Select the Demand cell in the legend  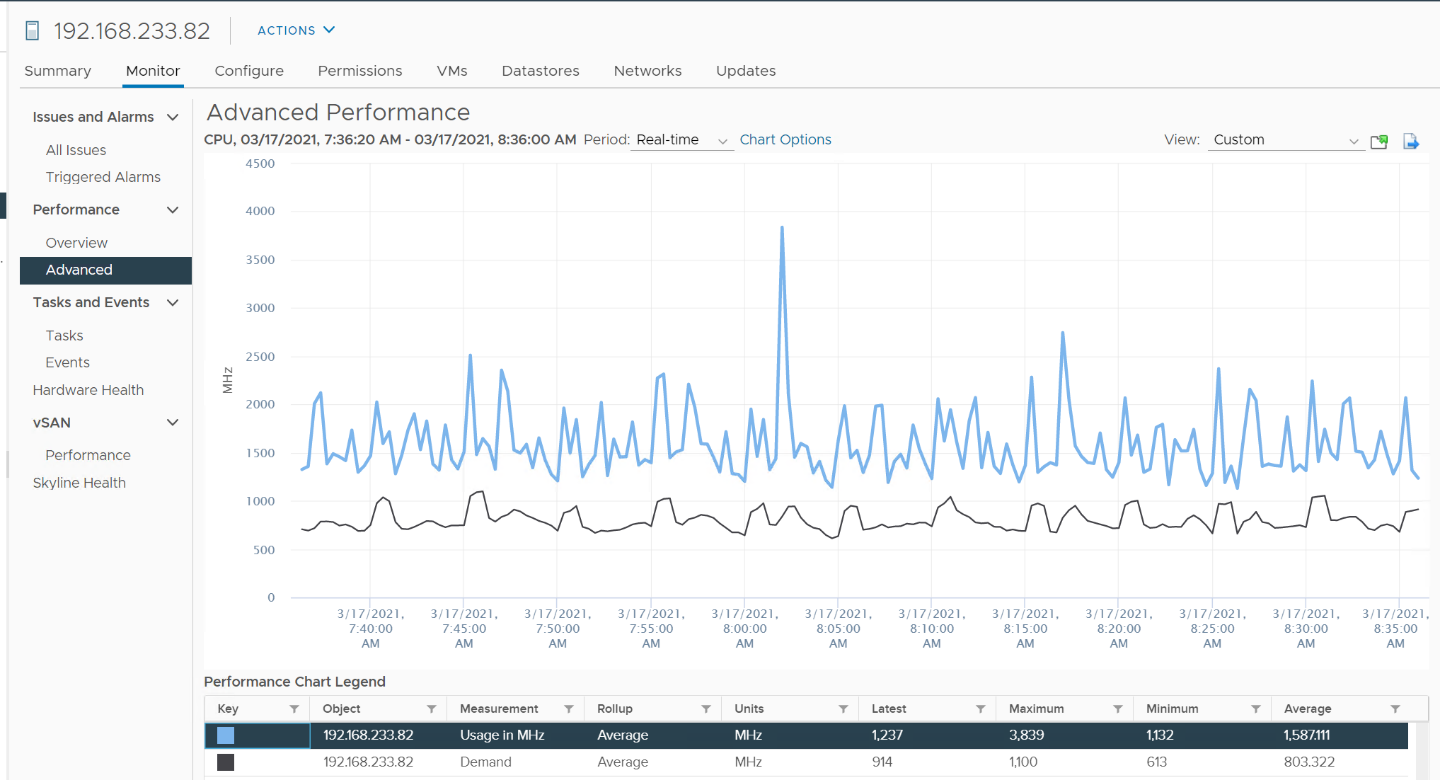tap(486, 762)
